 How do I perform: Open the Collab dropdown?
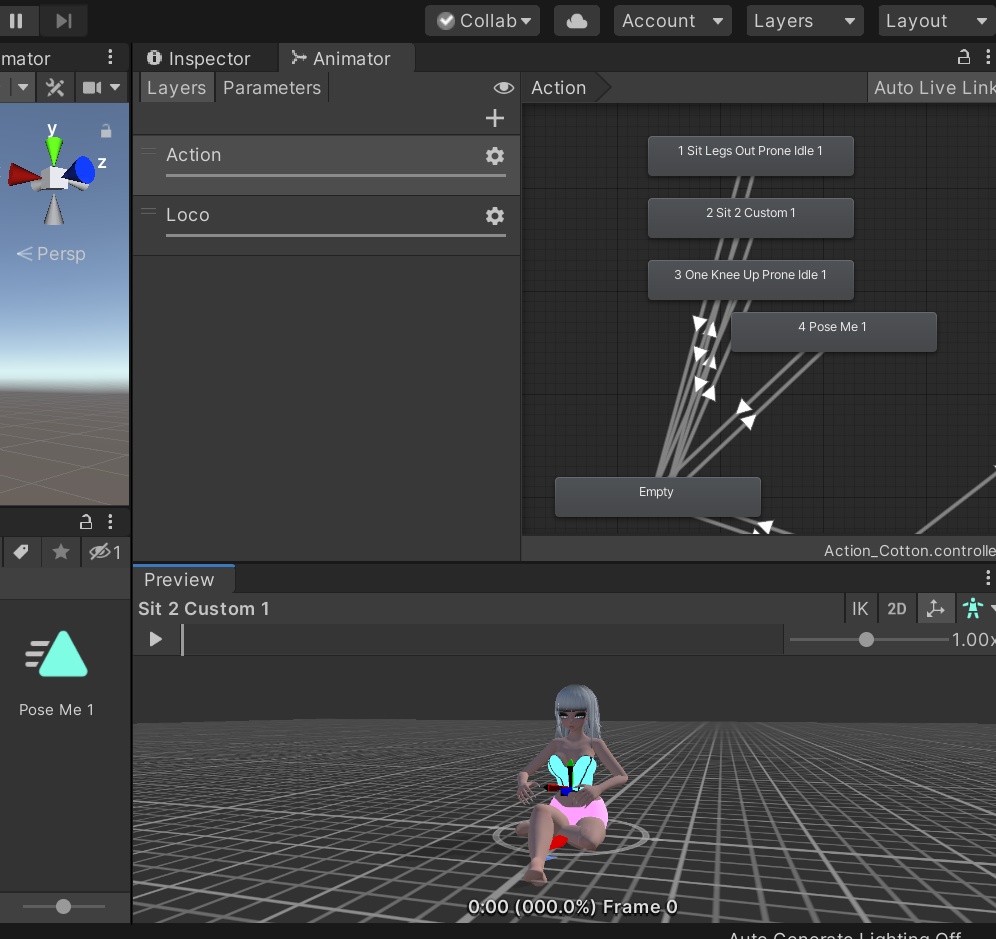(482, 21)
